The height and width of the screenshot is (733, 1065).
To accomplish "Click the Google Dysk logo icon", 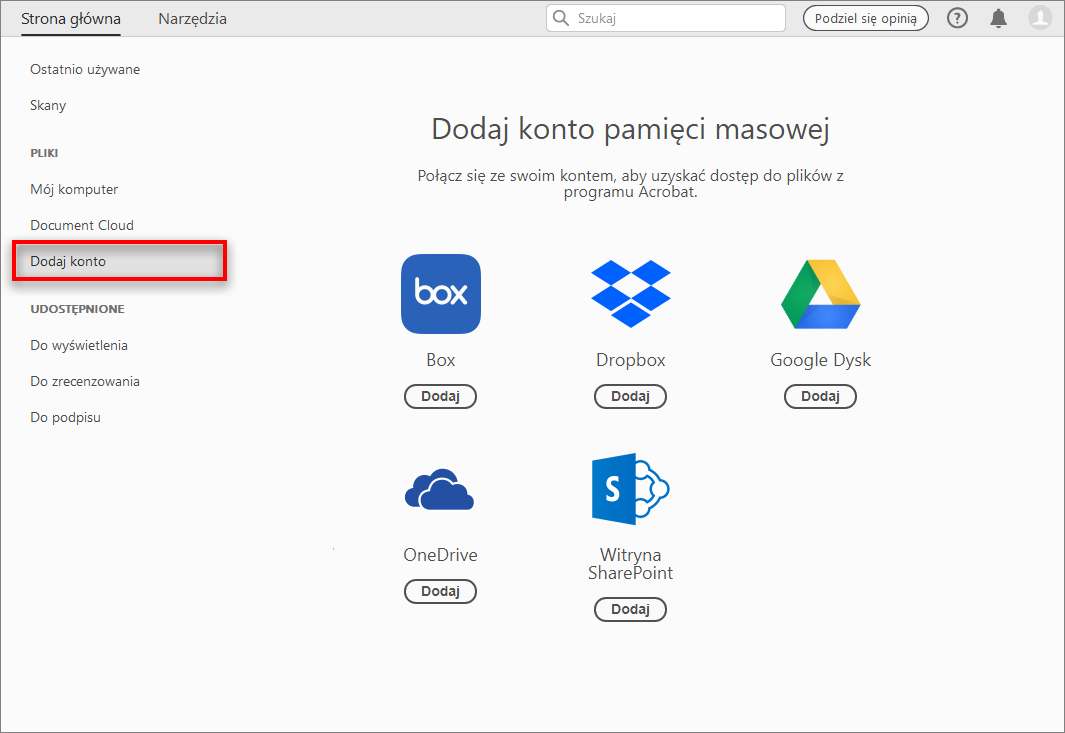I will (820, 293).
